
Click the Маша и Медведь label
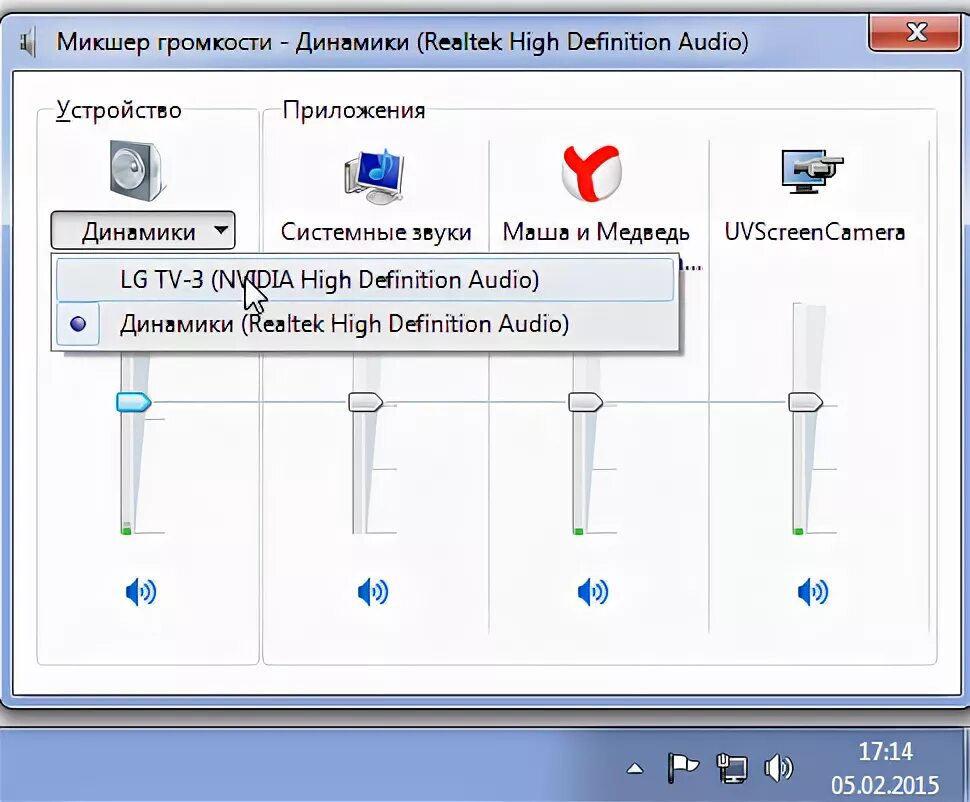coord(596,232)
